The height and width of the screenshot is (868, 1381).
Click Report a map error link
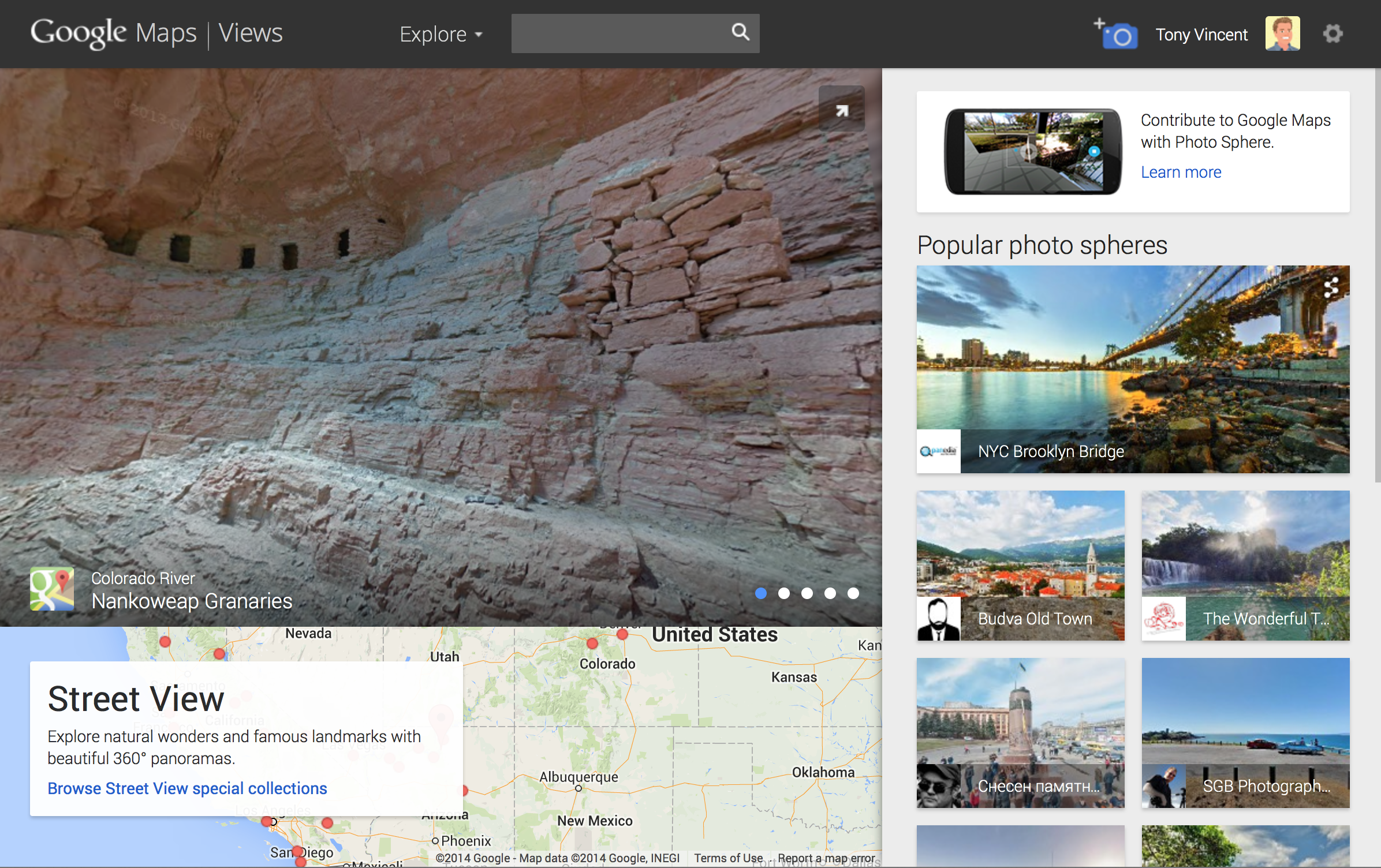(826, 858)
